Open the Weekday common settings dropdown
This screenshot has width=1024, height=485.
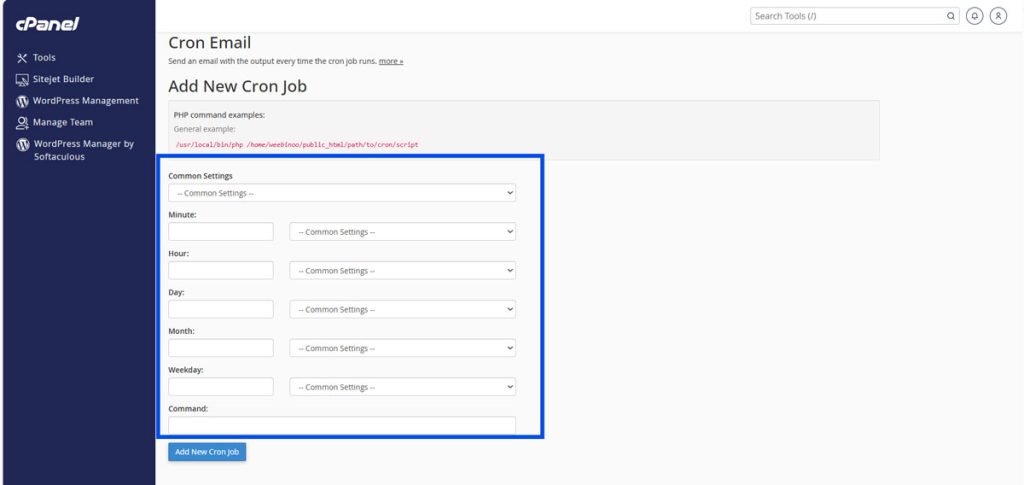click(x=402, y=387)
